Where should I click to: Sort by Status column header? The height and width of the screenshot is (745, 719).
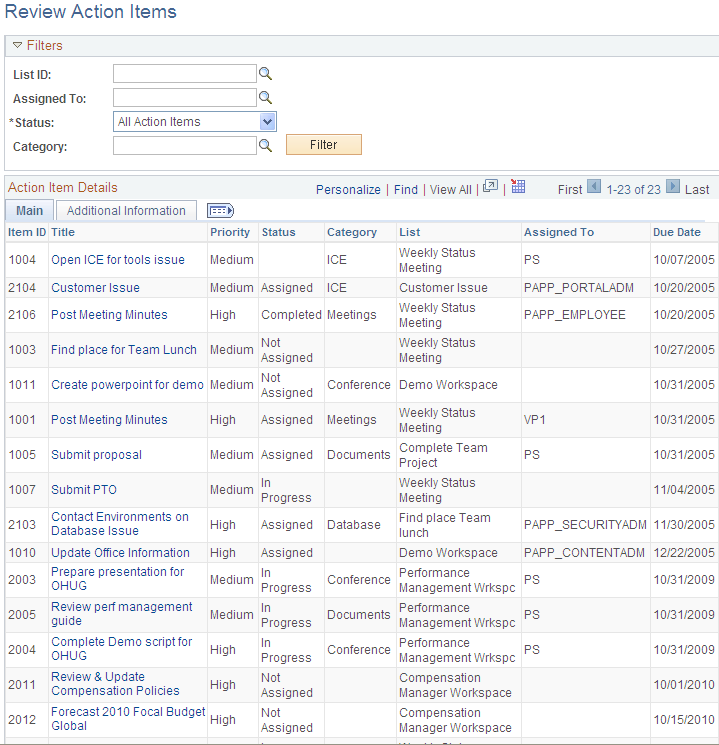pos(278,232)
